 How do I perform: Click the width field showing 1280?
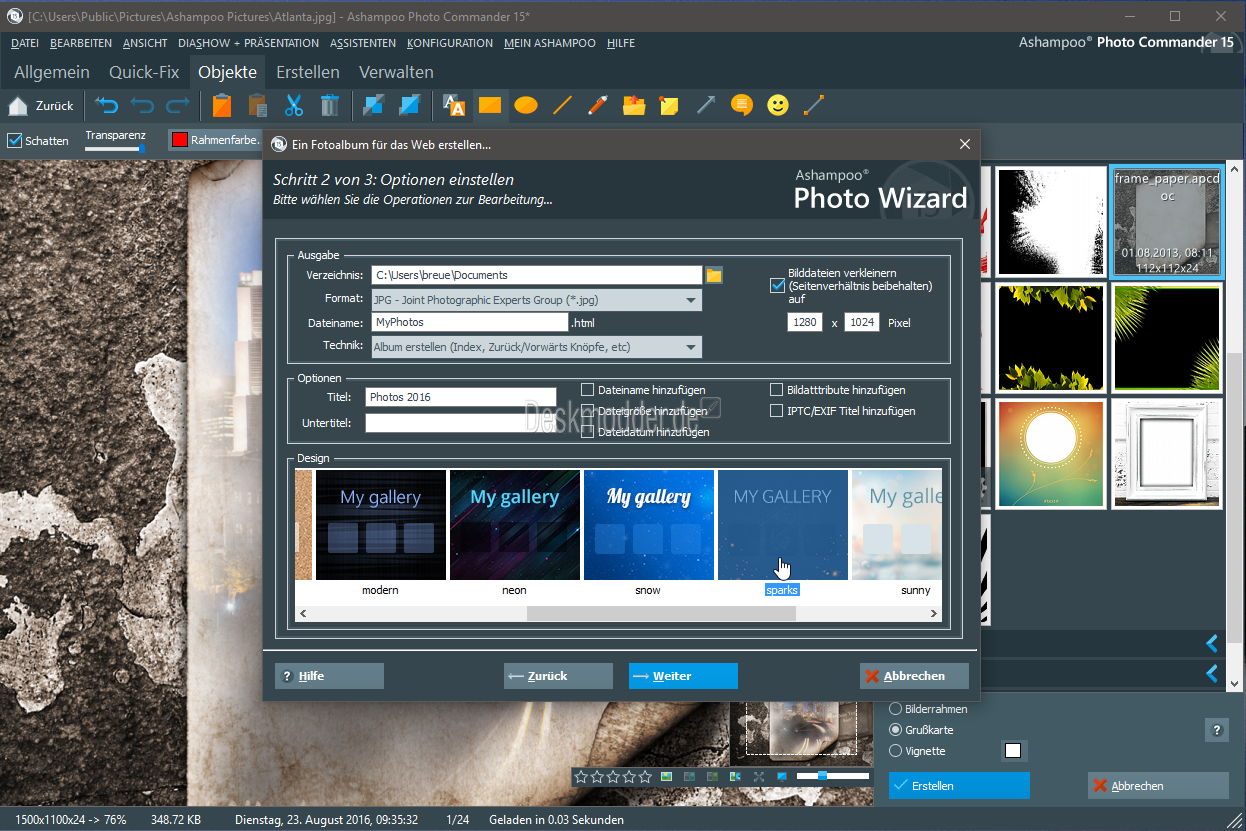[x=804, y=322]
